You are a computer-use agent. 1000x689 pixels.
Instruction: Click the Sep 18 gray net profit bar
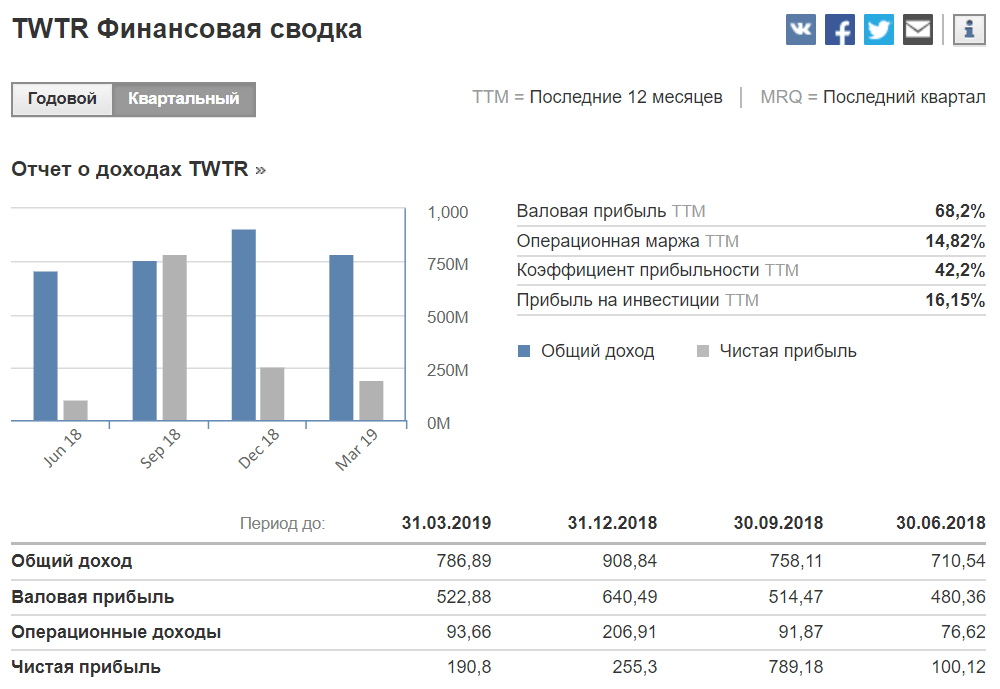click(x=174, y=337)
